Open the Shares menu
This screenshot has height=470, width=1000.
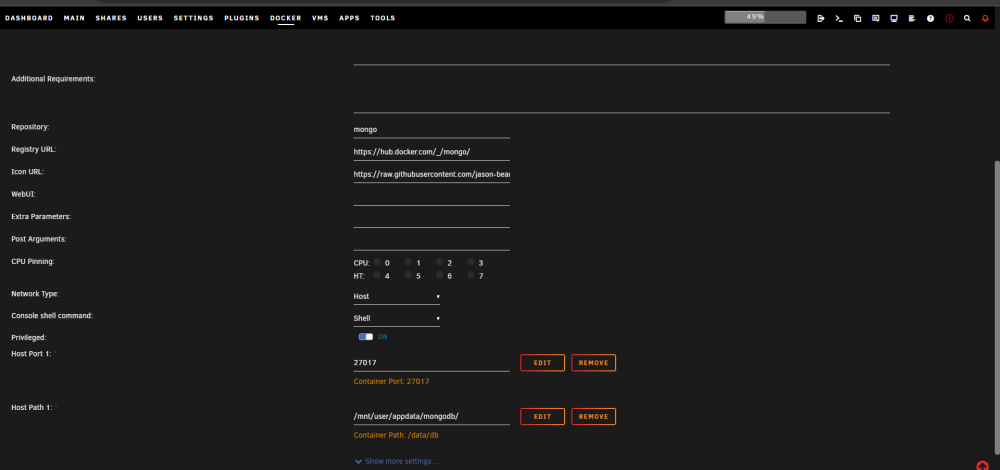click(x=111, y=18)
